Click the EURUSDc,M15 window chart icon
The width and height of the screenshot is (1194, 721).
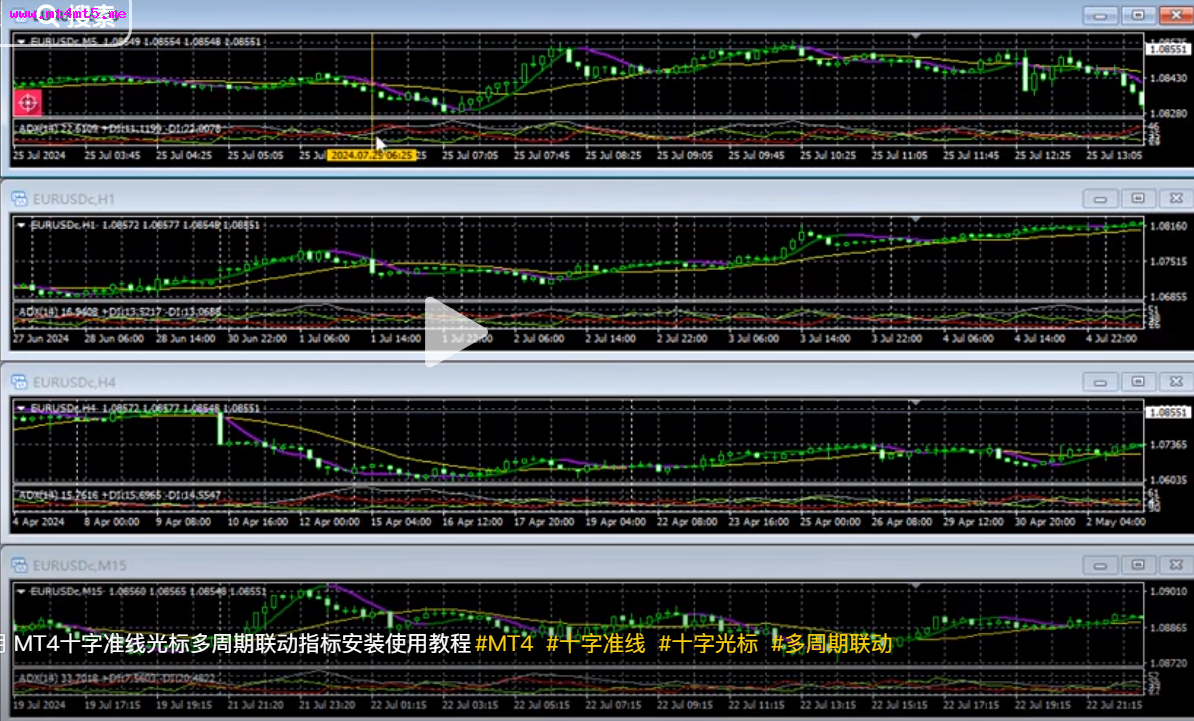point(19,566)
